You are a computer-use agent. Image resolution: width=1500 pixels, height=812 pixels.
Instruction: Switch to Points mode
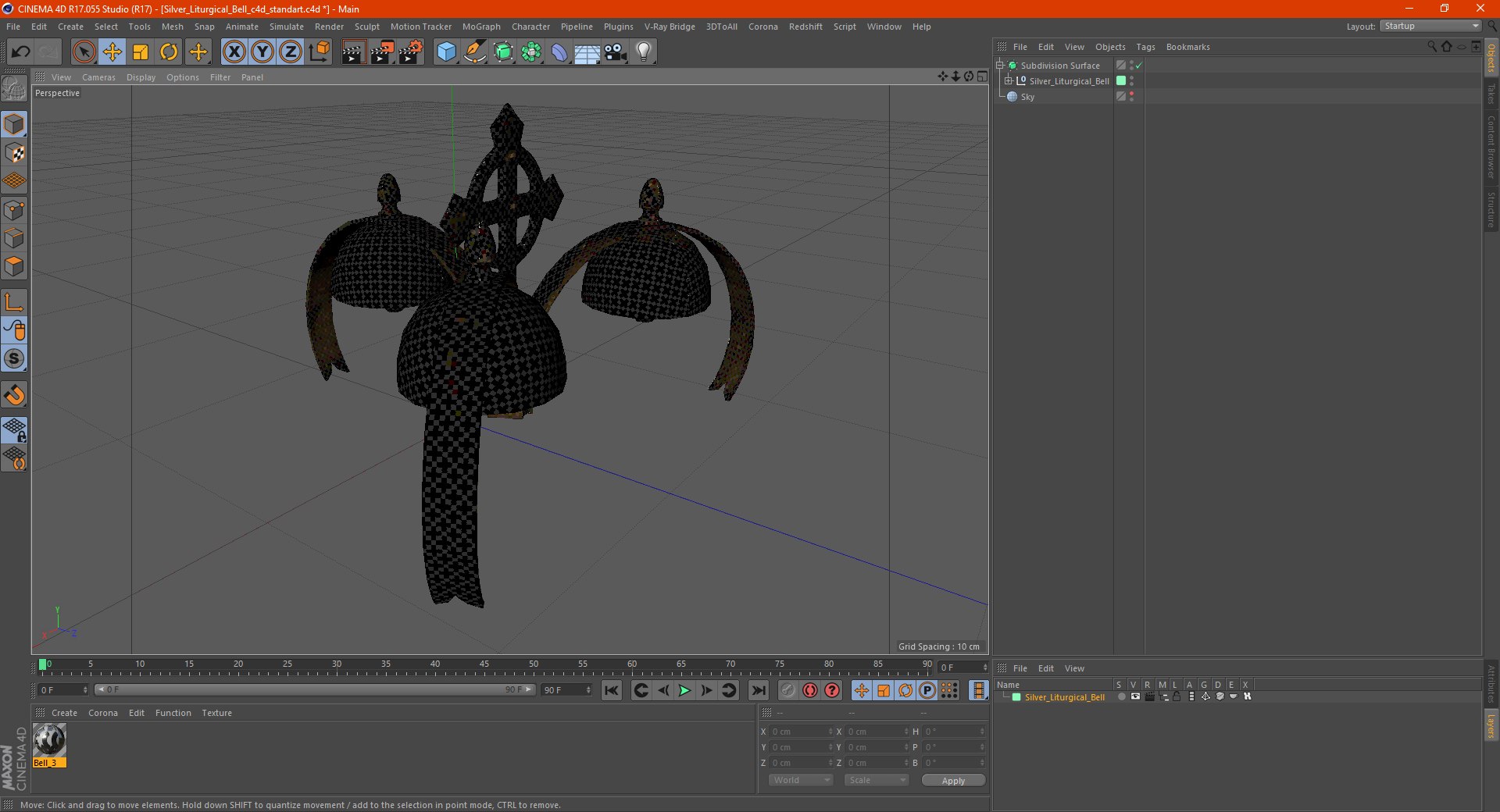(14, 210)
